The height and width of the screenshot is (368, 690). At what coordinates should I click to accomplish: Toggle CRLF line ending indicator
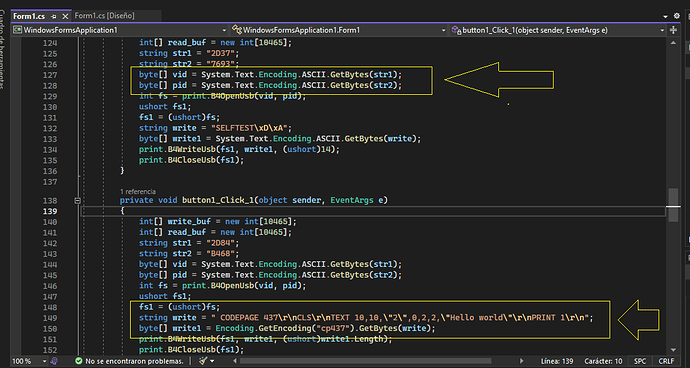666,361
